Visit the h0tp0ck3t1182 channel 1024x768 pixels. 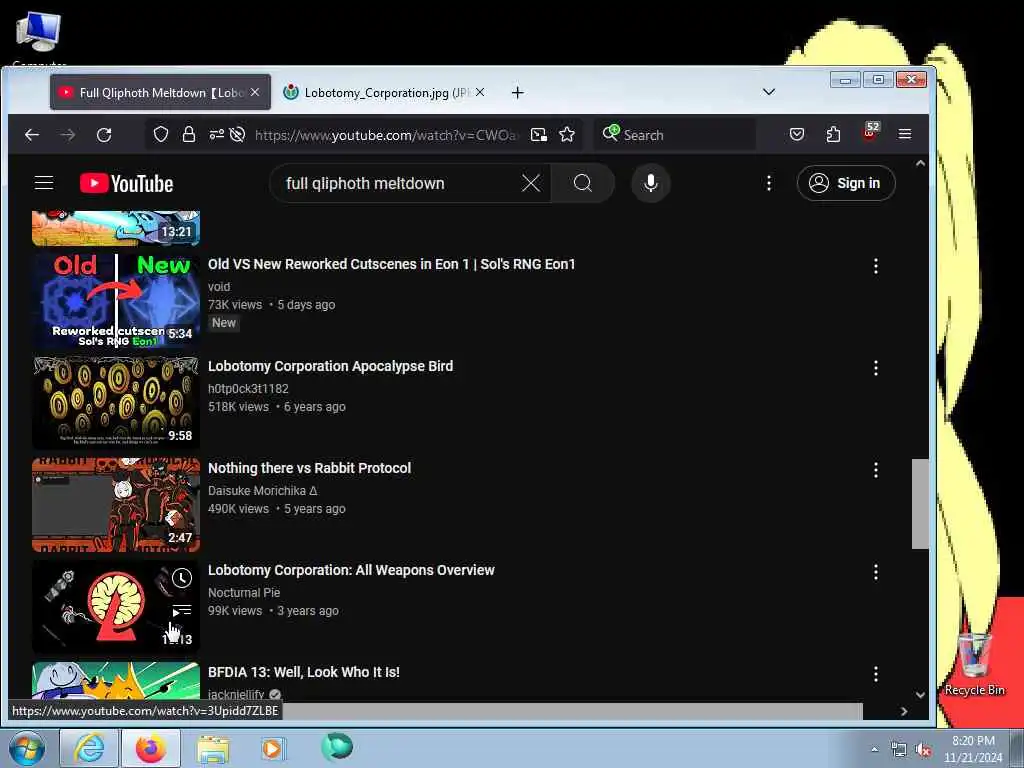point(248,388)
